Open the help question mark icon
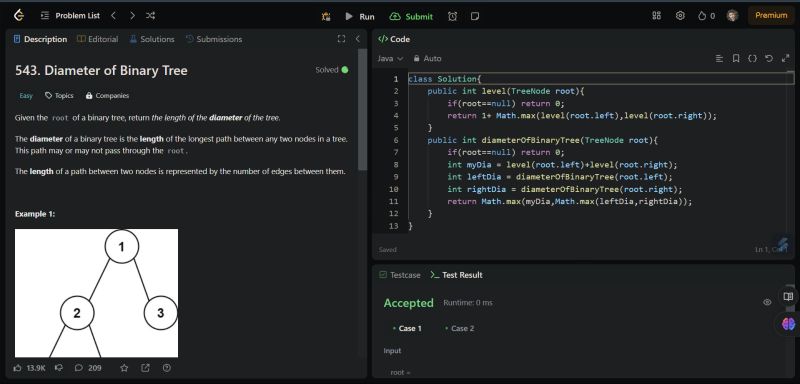This screenshot has width=800, height=384. tap(166, 368)
